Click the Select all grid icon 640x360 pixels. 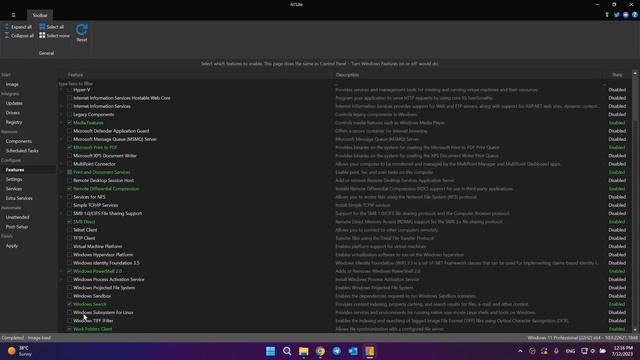pyautogui.click(x=42, y=27)
